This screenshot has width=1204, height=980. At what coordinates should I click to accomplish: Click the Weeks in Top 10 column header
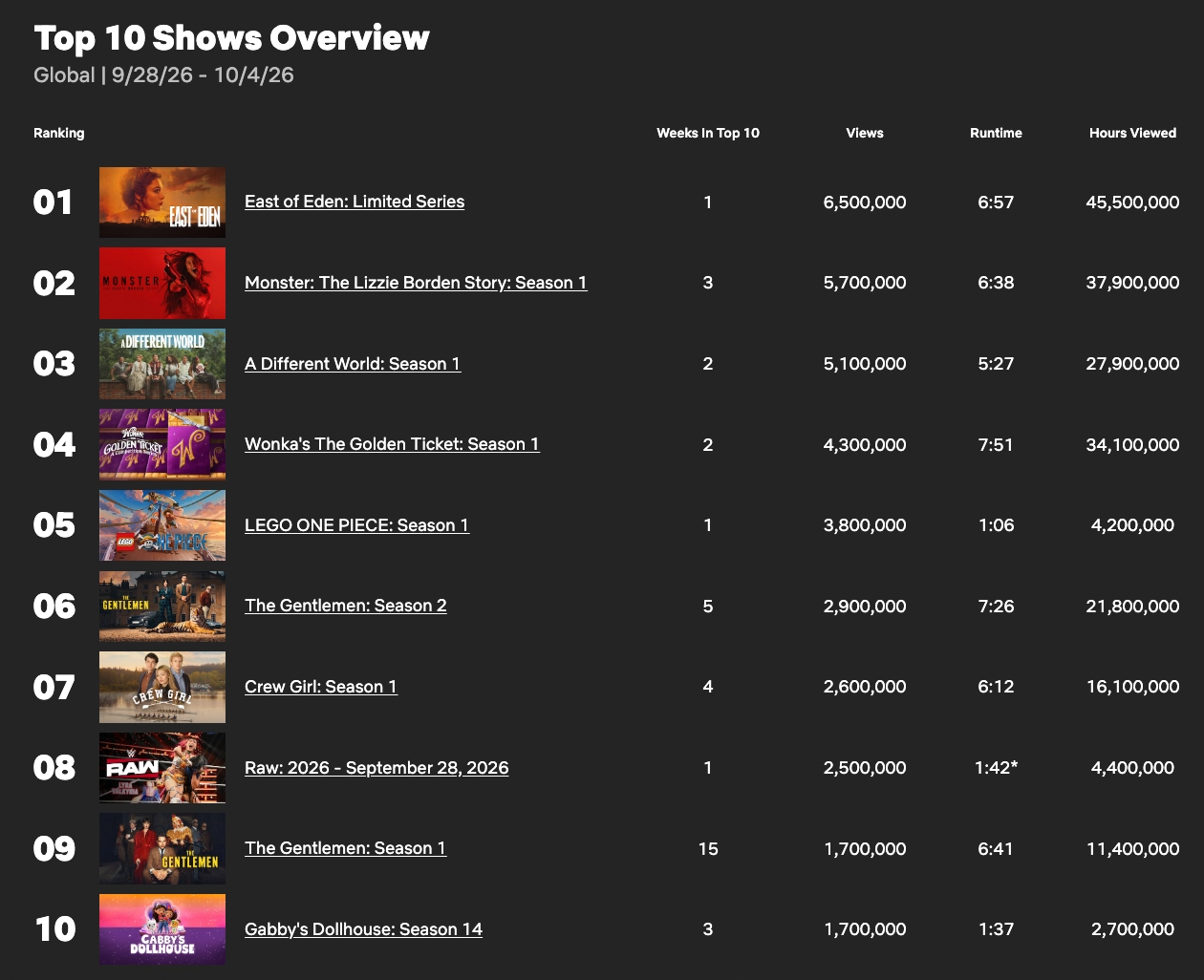pos(708,133)
